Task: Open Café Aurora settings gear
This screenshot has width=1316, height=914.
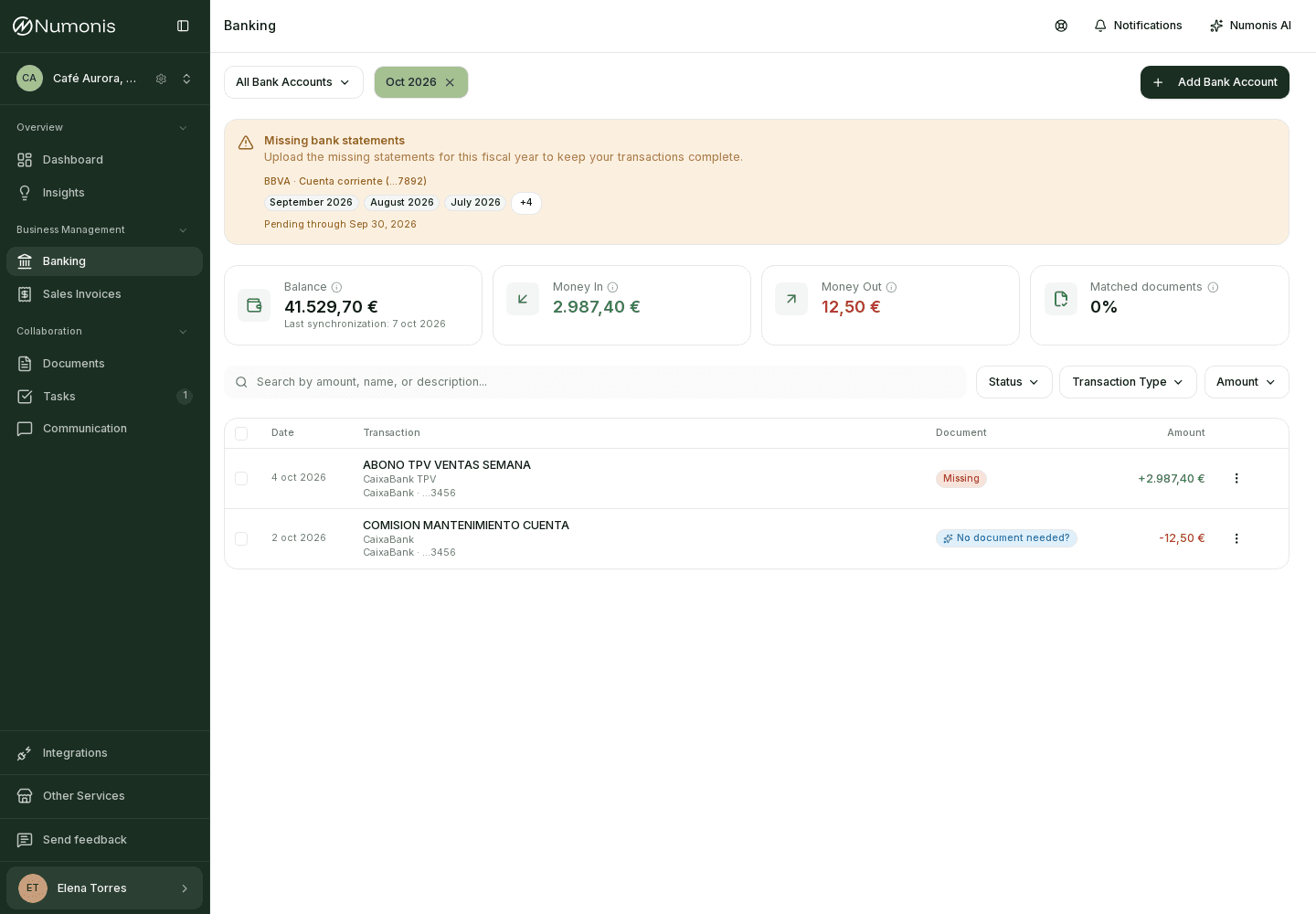Action: (161, 79)
